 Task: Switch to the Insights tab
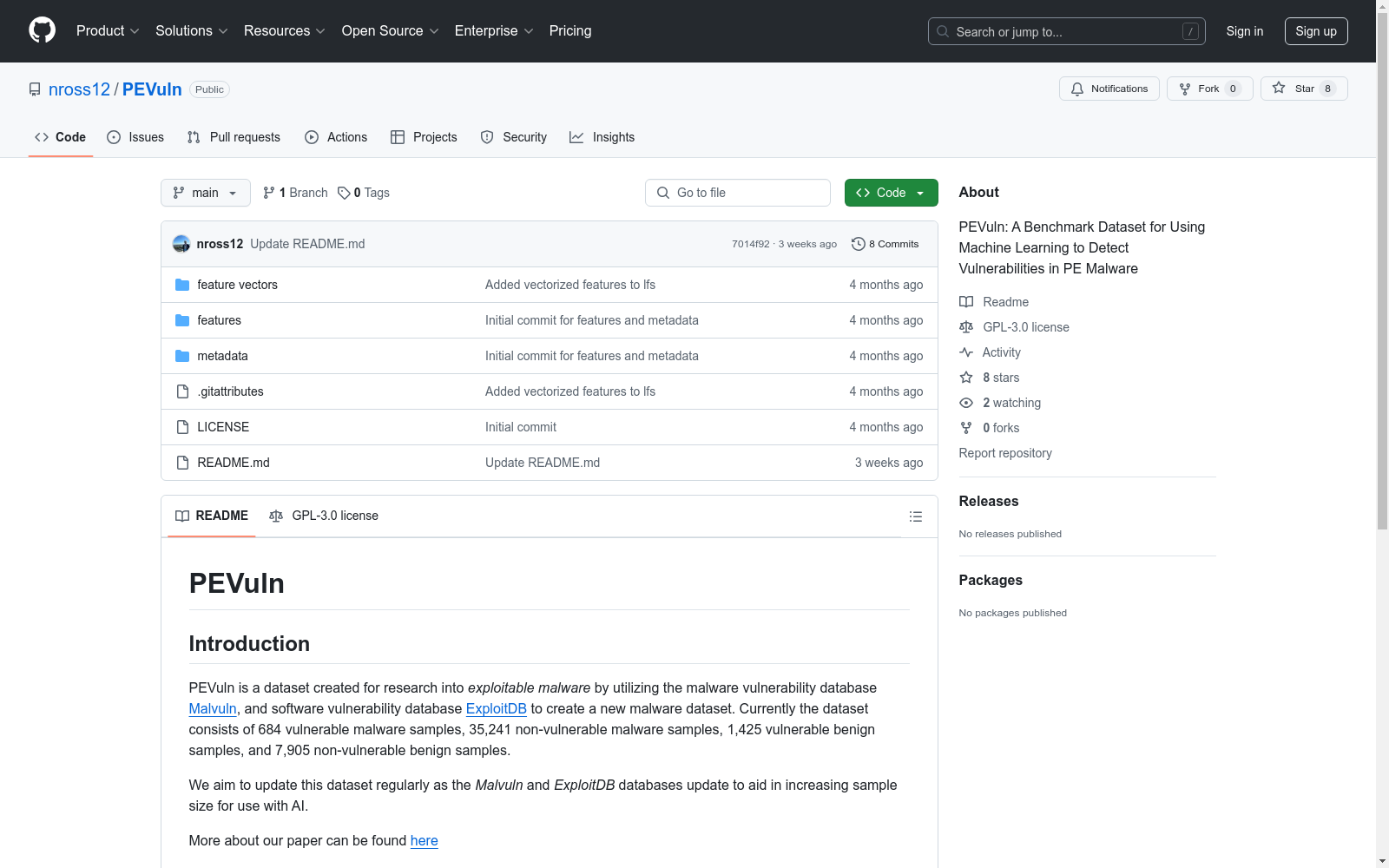602,137
